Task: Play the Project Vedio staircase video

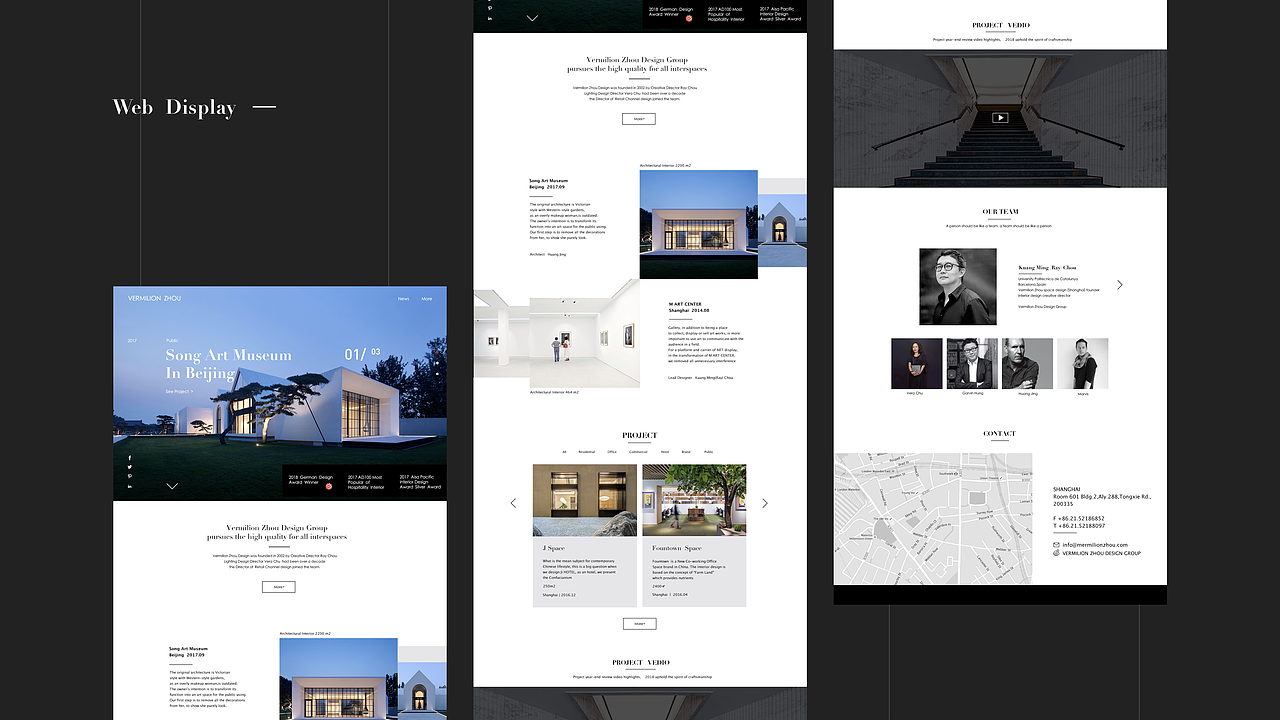Action: pyautogui.click(x=1000, y=118)
